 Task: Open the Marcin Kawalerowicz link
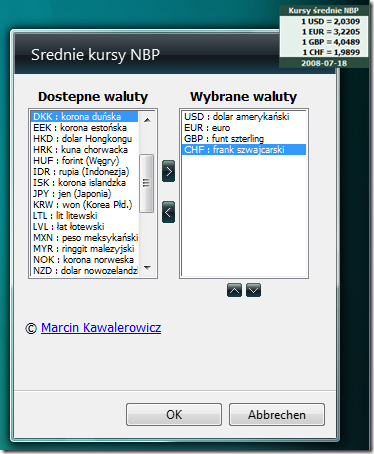coord(101,327)
